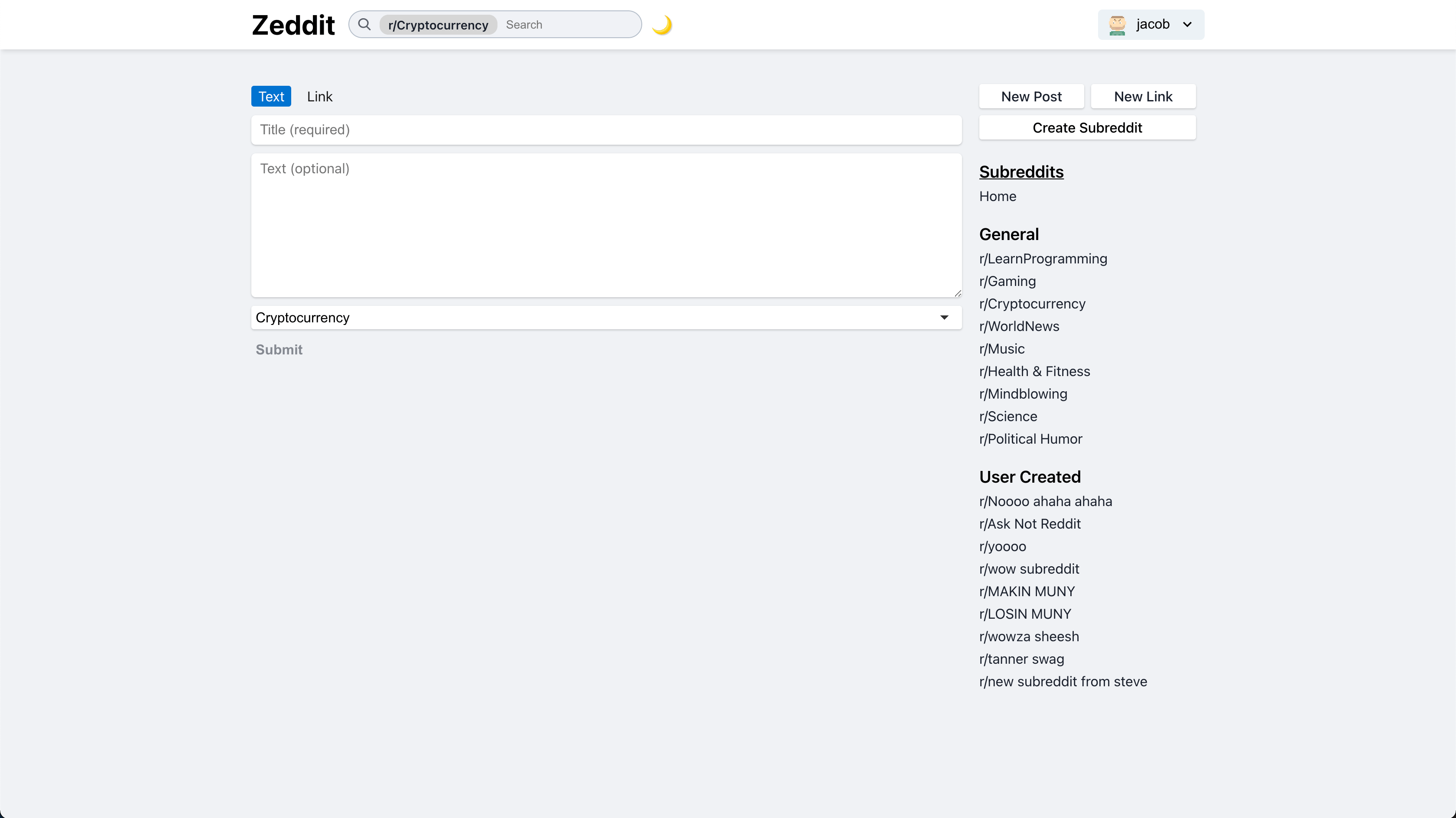Click the textarea resize handle corner
The width and height of the screenshot is (1456, 818).
pos(958,293)
